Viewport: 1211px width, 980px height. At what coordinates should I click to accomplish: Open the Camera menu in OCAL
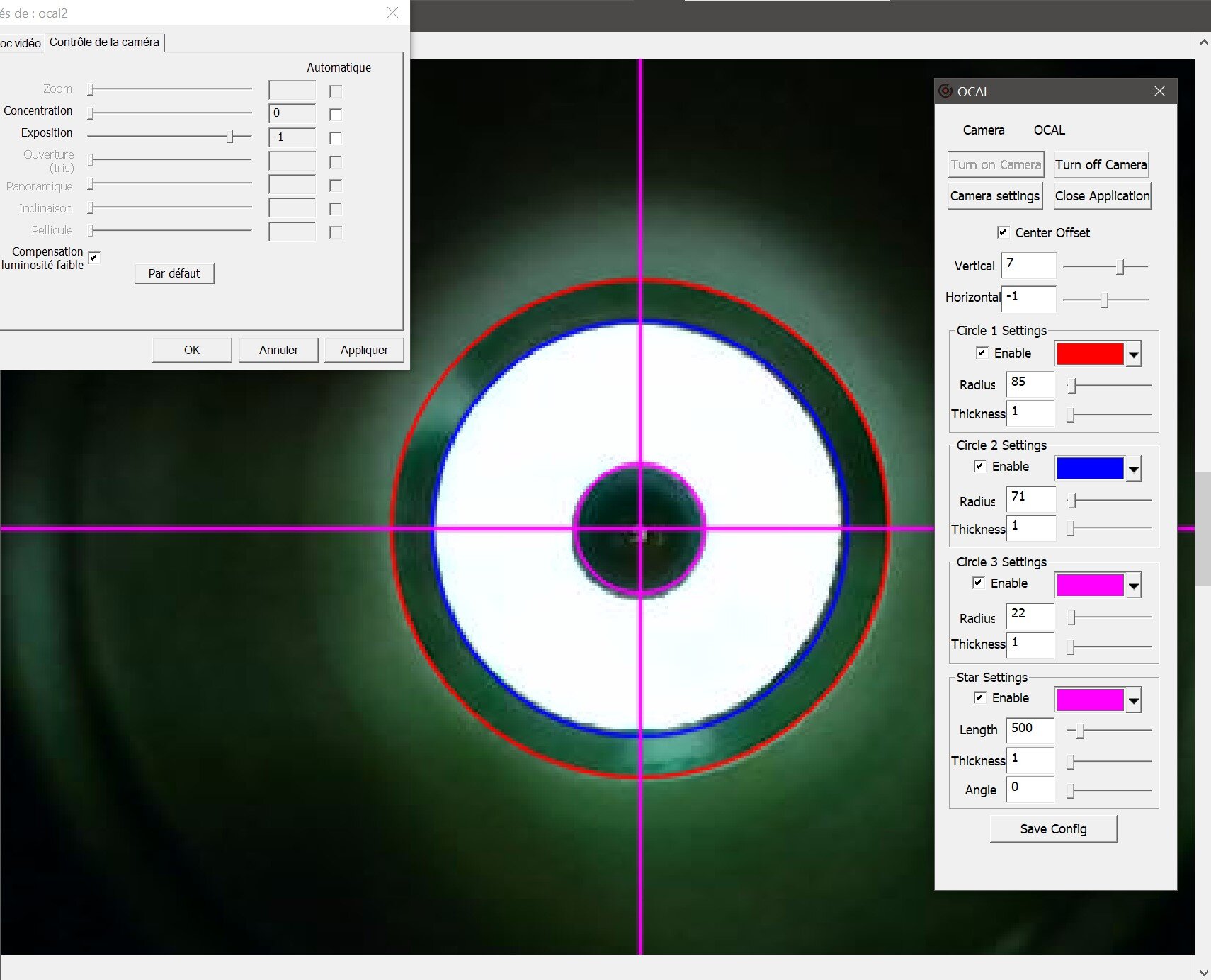coord(983,130)
